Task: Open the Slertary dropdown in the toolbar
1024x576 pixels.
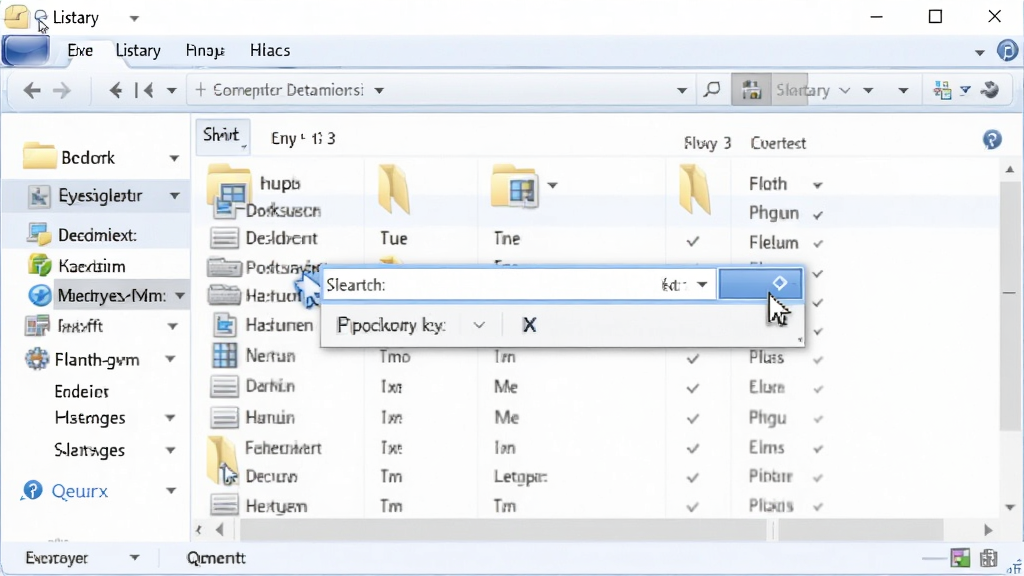Action: [844, 90]
